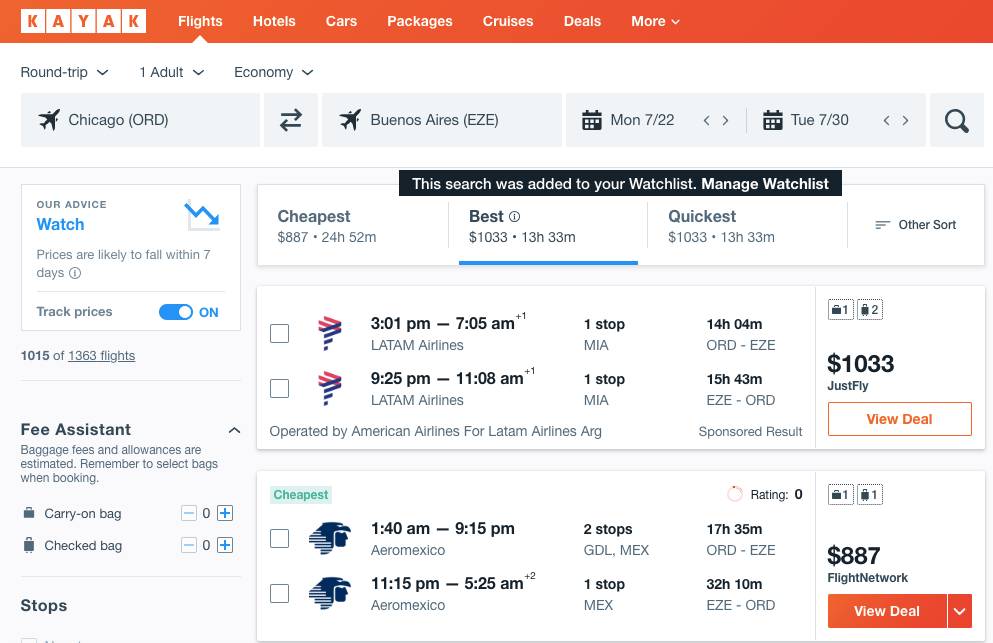
Task: Open Manage Watchlist link
Action: pyautogui.click(x=765, y=184)
